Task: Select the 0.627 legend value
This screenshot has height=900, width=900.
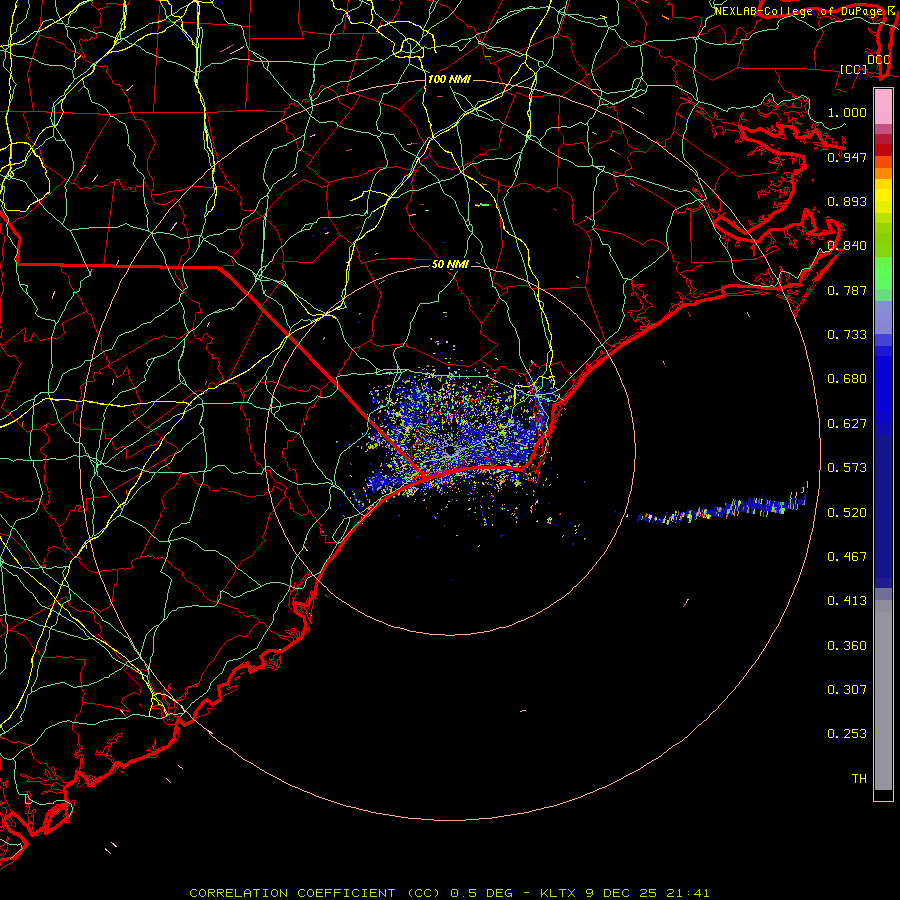Action: (x=847, y=424)
